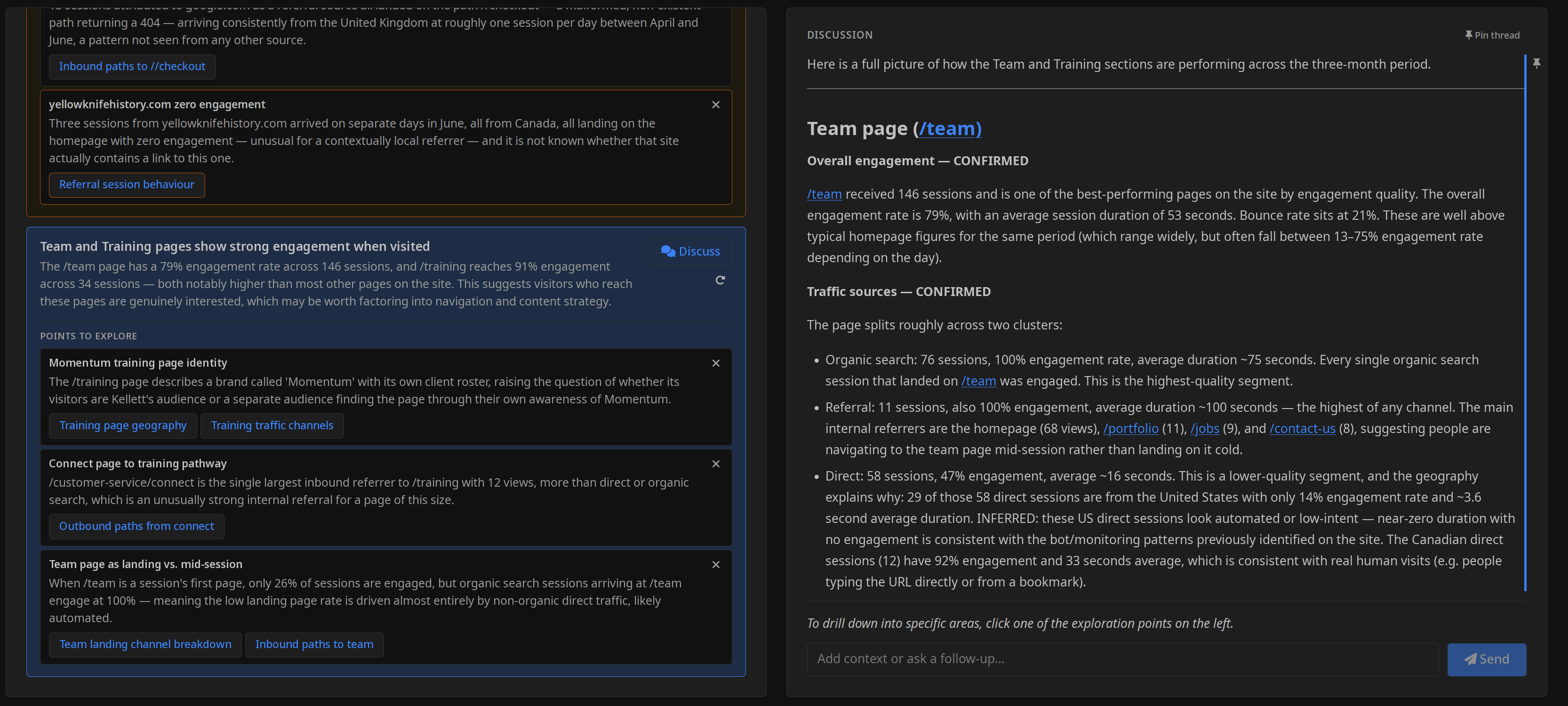Open the /portfolio link in Referral bullet
Image resolution: width=1568 pixels, height=706 pixels.
1130,428
